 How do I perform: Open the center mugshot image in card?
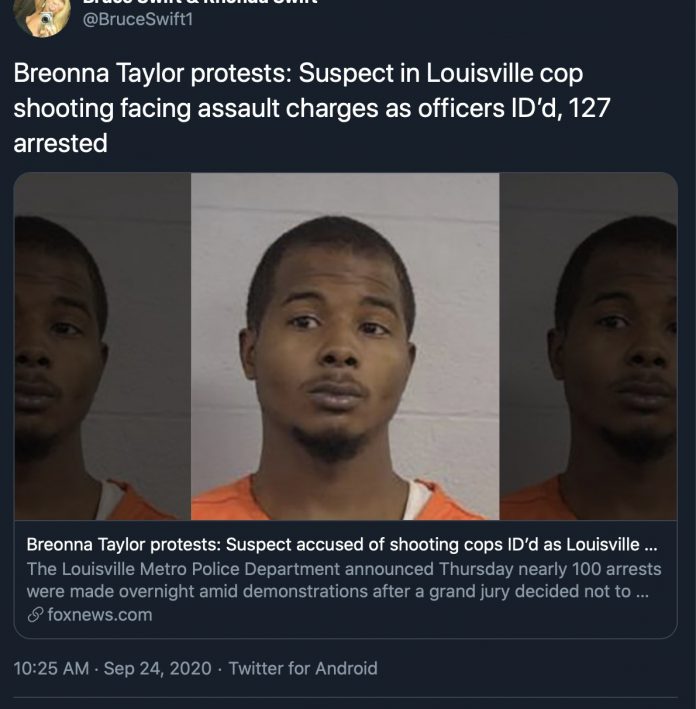pyautogui.click(x=345, y=346)
